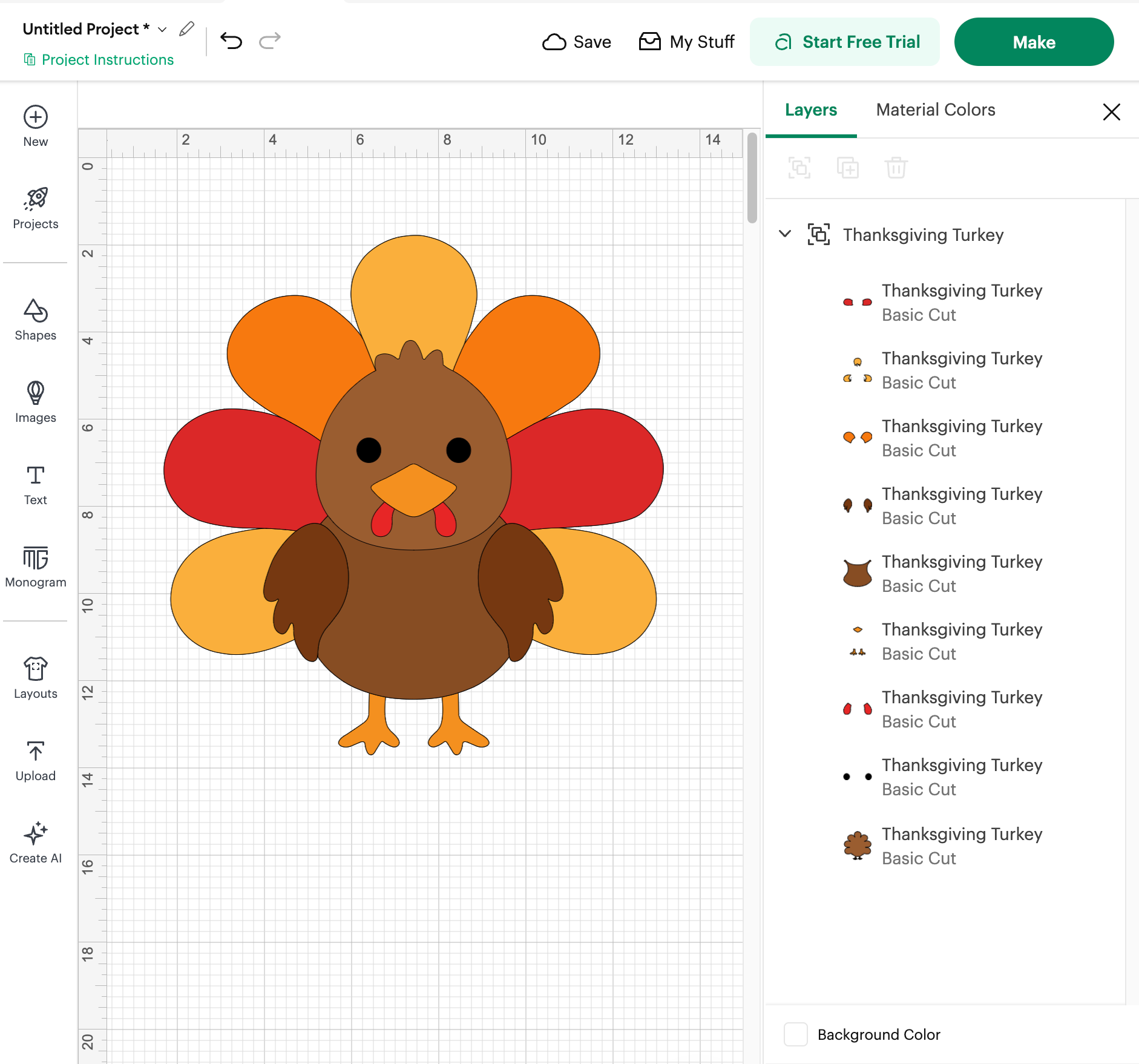The height and width of the screenshot is (1064, 1139).
Task: Click the Upload icon
Action: [x=36, y=751]
